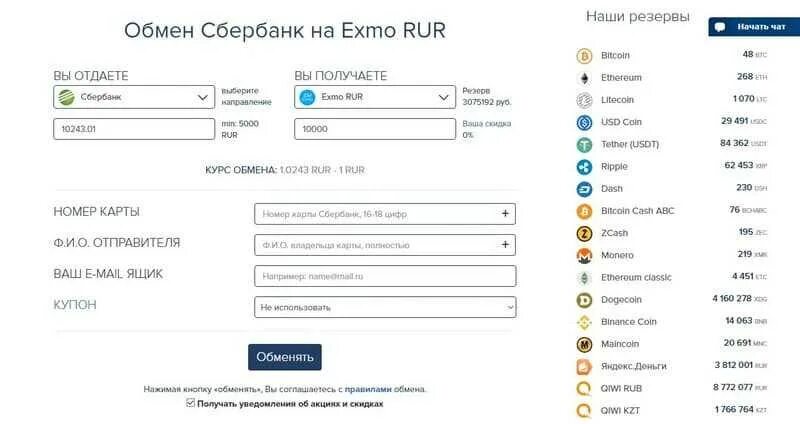Screen dimensions: 800x424
Task: Click the min: 5000 RUR text
Action: [x=240, y=129]
